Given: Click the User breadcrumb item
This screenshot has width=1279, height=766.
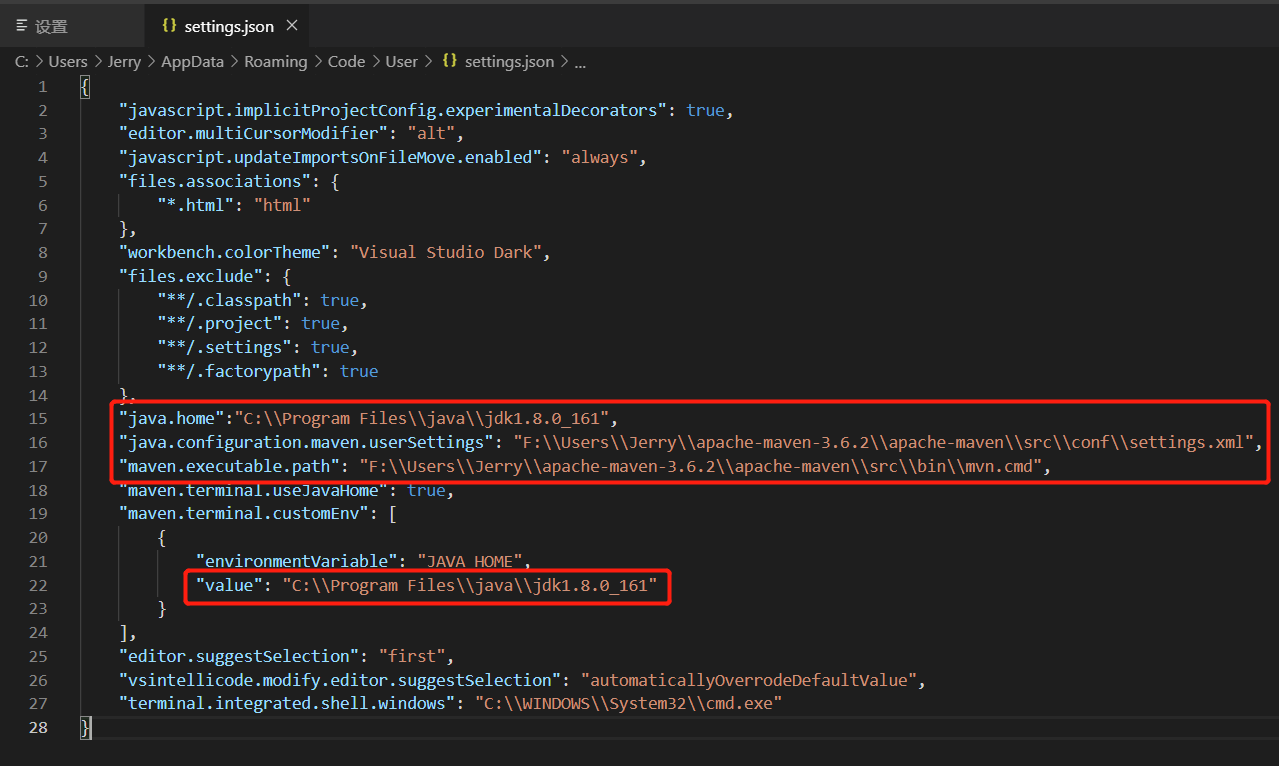Looking at the screenshot, I should tap(401, 61).
